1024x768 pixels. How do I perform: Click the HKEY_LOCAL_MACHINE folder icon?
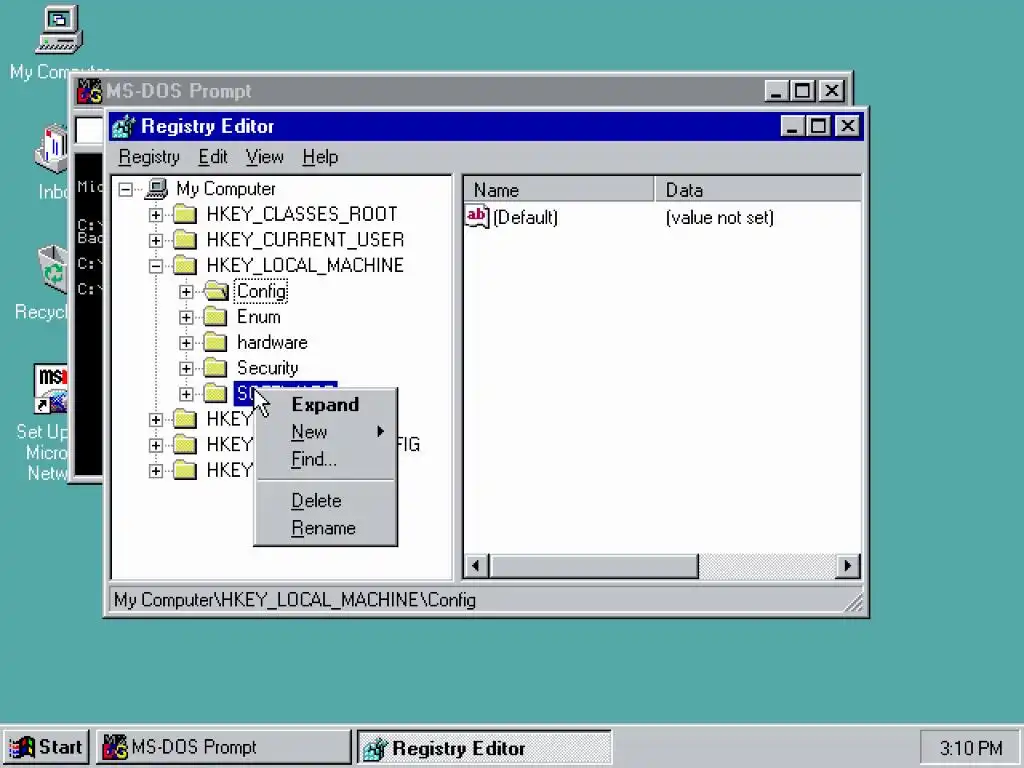pyautogui.click(x=185, y=265)
